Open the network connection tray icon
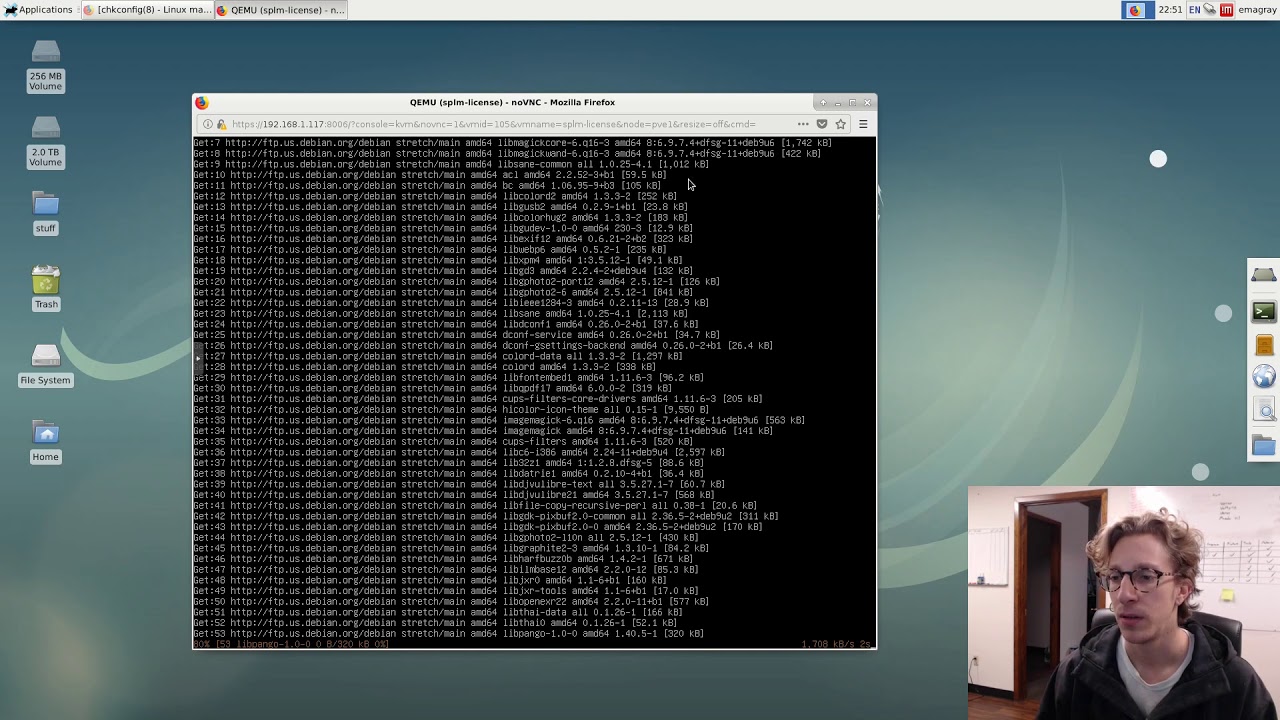 click(x=1209, y=9)
